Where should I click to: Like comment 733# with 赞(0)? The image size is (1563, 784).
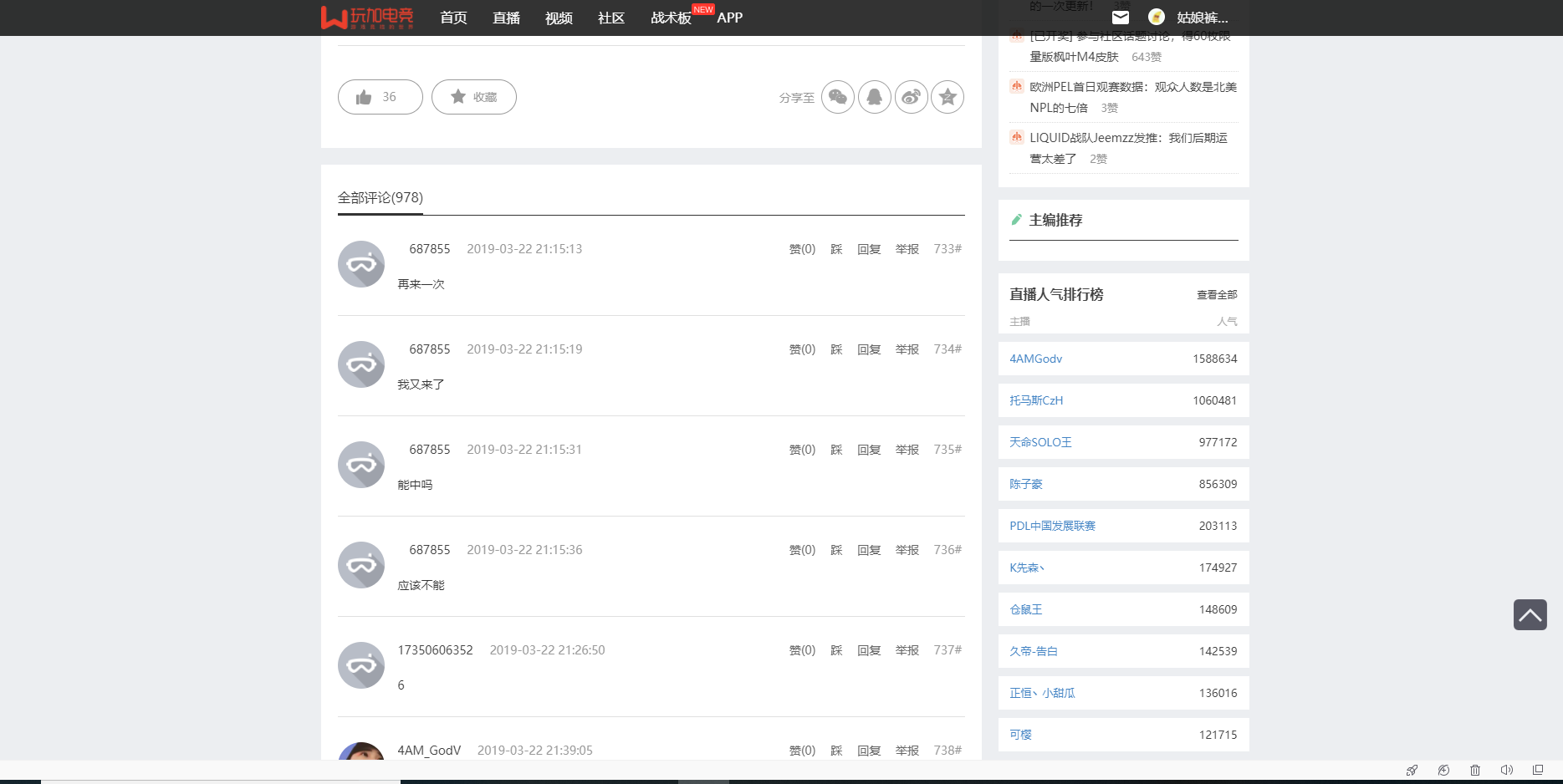pos(802,249)
